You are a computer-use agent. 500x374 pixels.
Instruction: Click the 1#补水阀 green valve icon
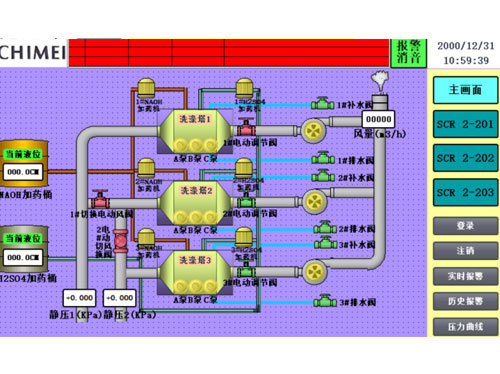point(323,104)
